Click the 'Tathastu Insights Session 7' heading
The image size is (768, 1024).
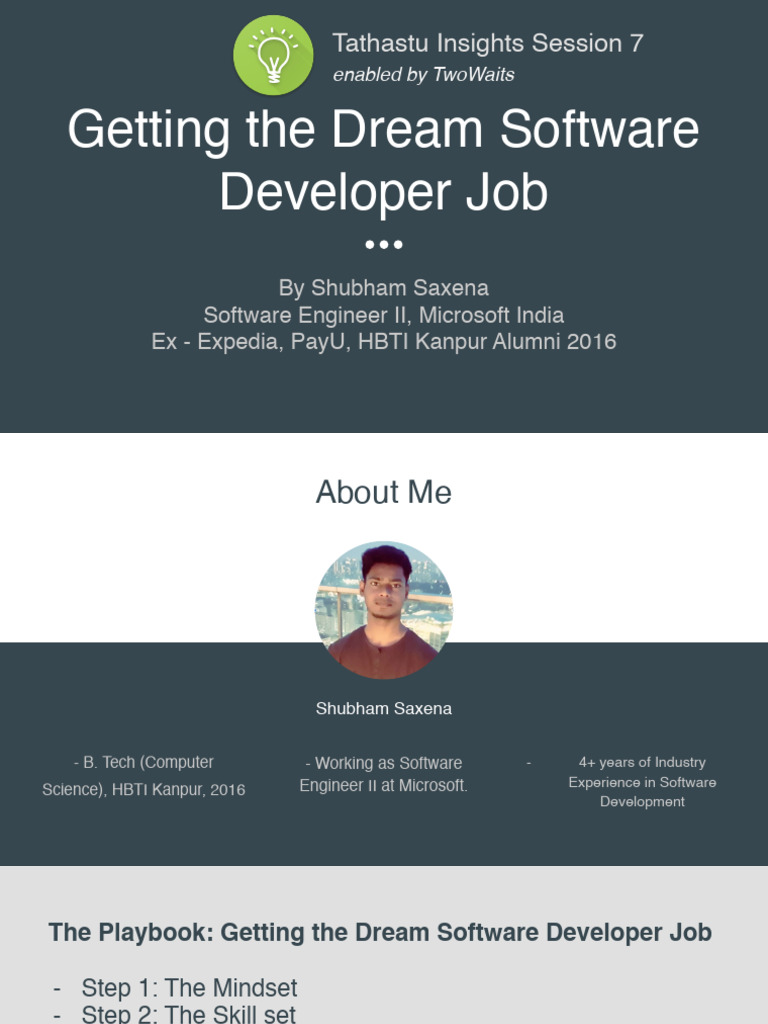[488, 43]
